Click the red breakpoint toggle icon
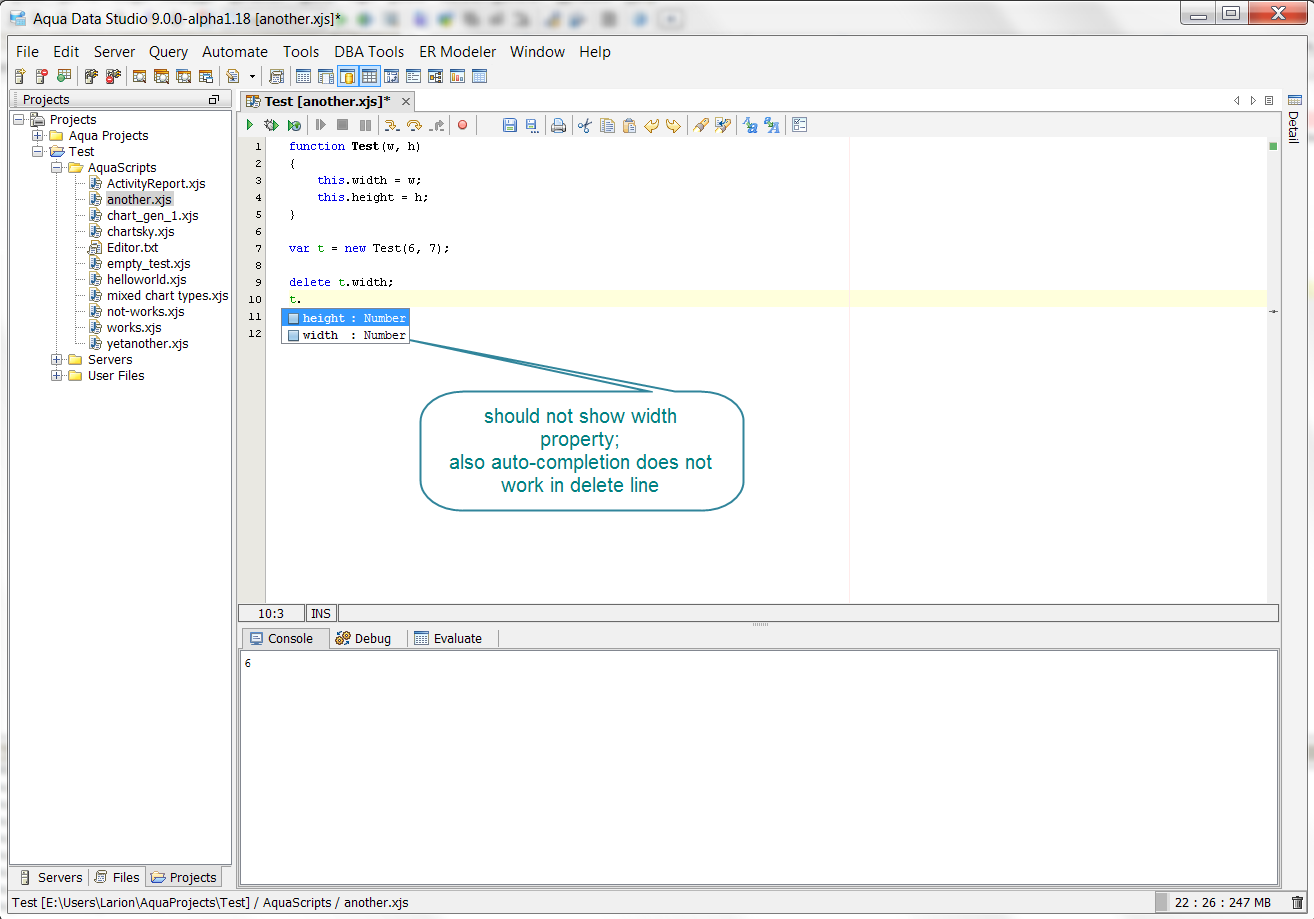Screen dimensions: 1314x919 click(462, 125)
